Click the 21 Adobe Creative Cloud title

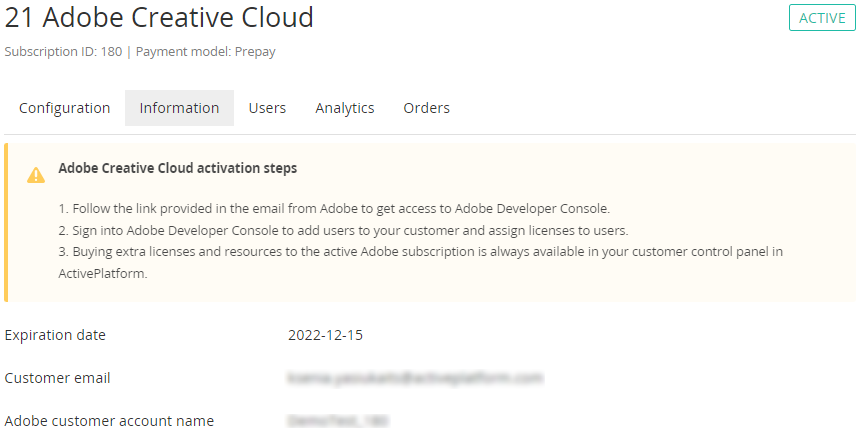[159, 18]
